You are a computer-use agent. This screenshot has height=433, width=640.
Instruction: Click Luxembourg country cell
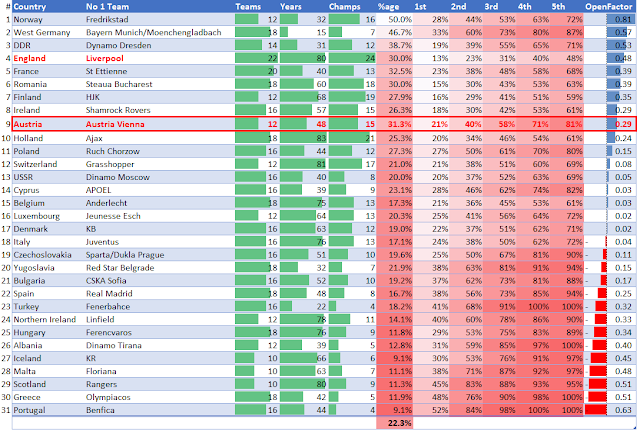click(36, 216)
